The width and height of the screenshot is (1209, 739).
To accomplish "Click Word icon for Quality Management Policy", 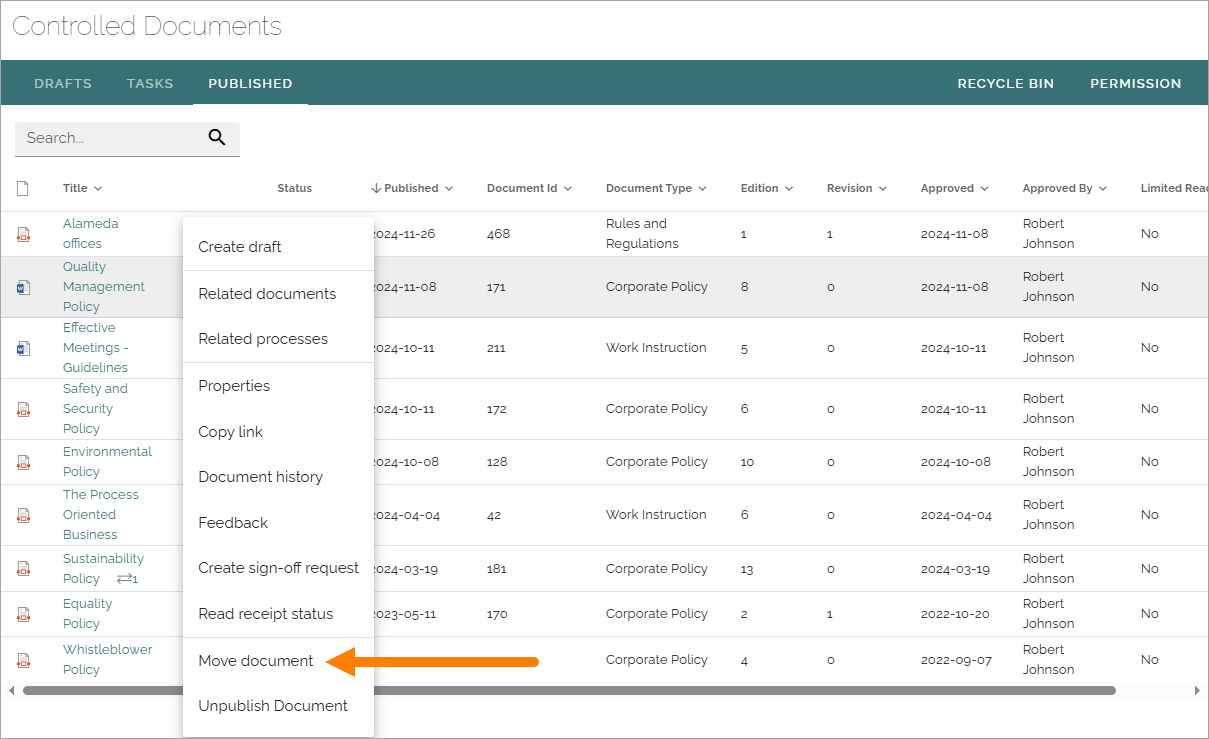I will tap(23, 287).
